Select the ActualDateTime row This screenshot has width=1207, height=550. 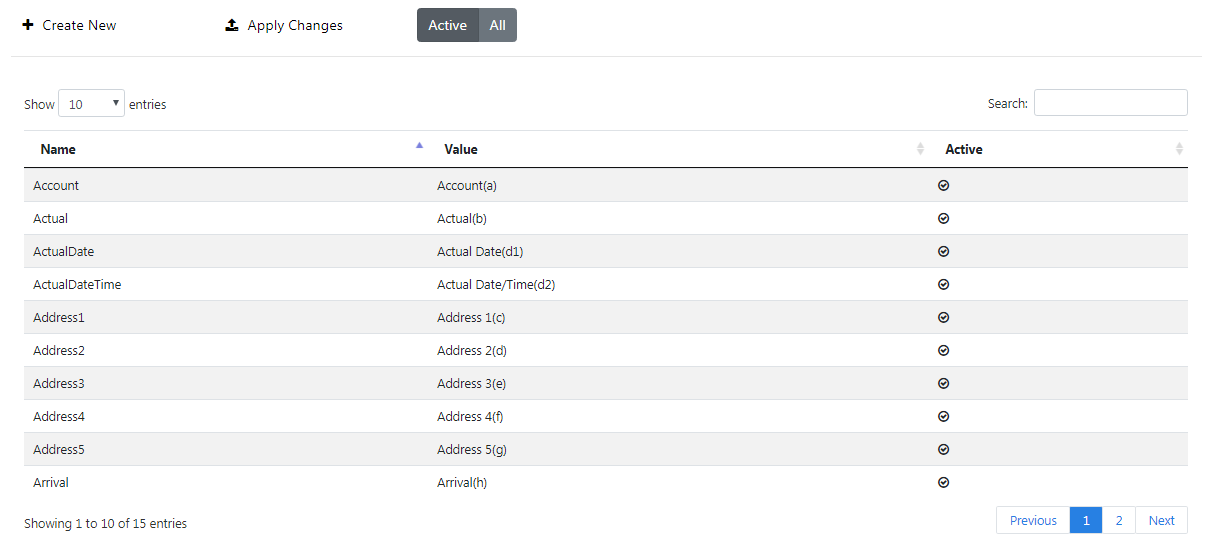[x=606, y=284]
